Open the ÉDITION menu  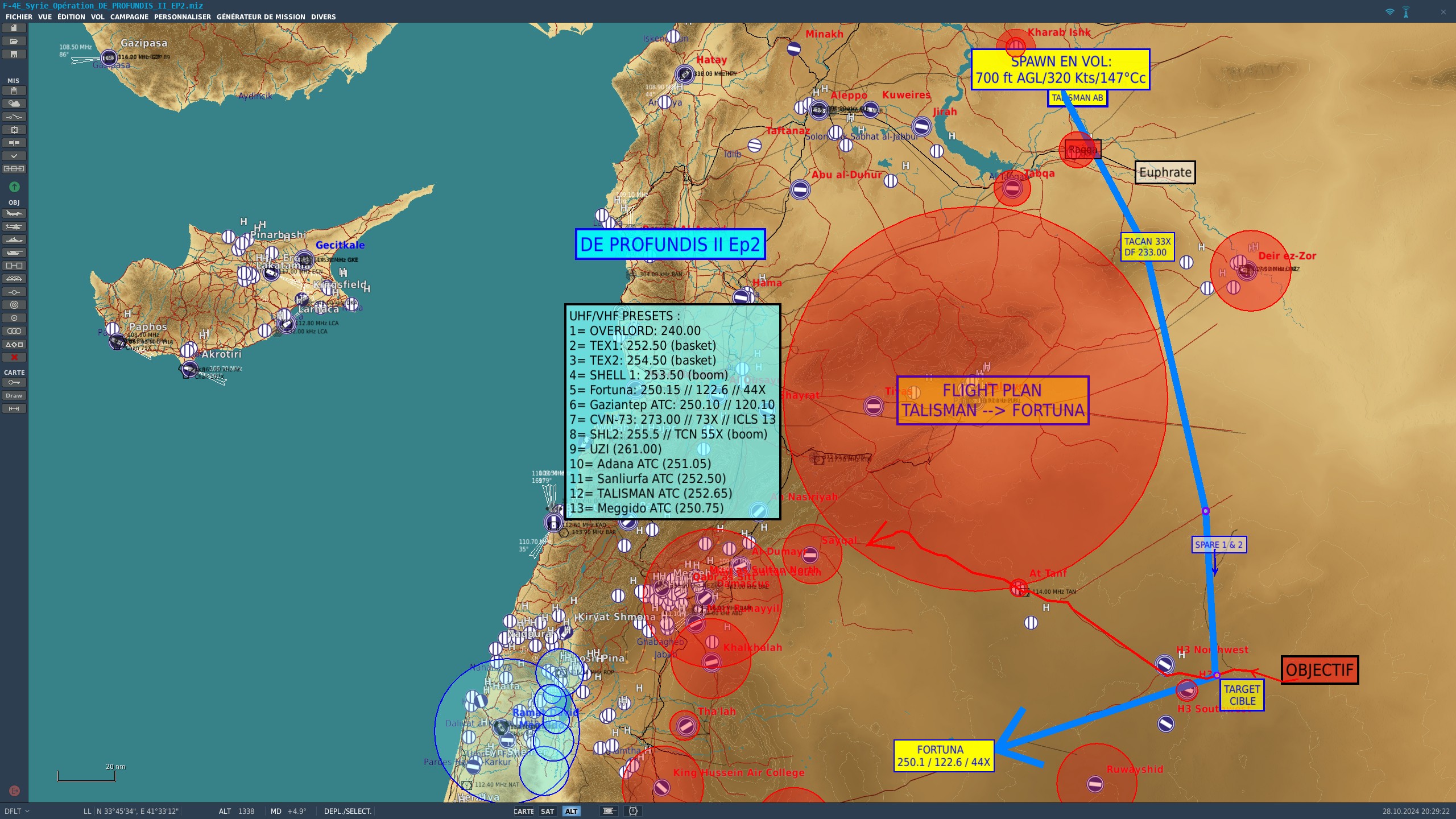(x=71, y=17)
